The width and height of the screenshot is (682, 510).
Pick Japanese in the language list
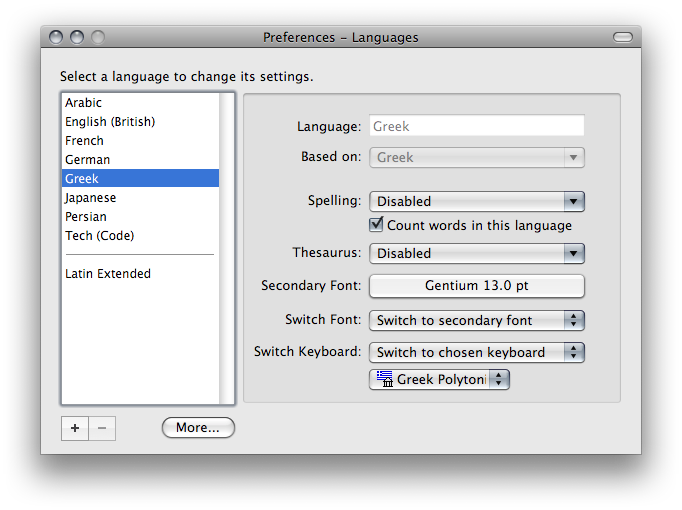click(91, 198)
